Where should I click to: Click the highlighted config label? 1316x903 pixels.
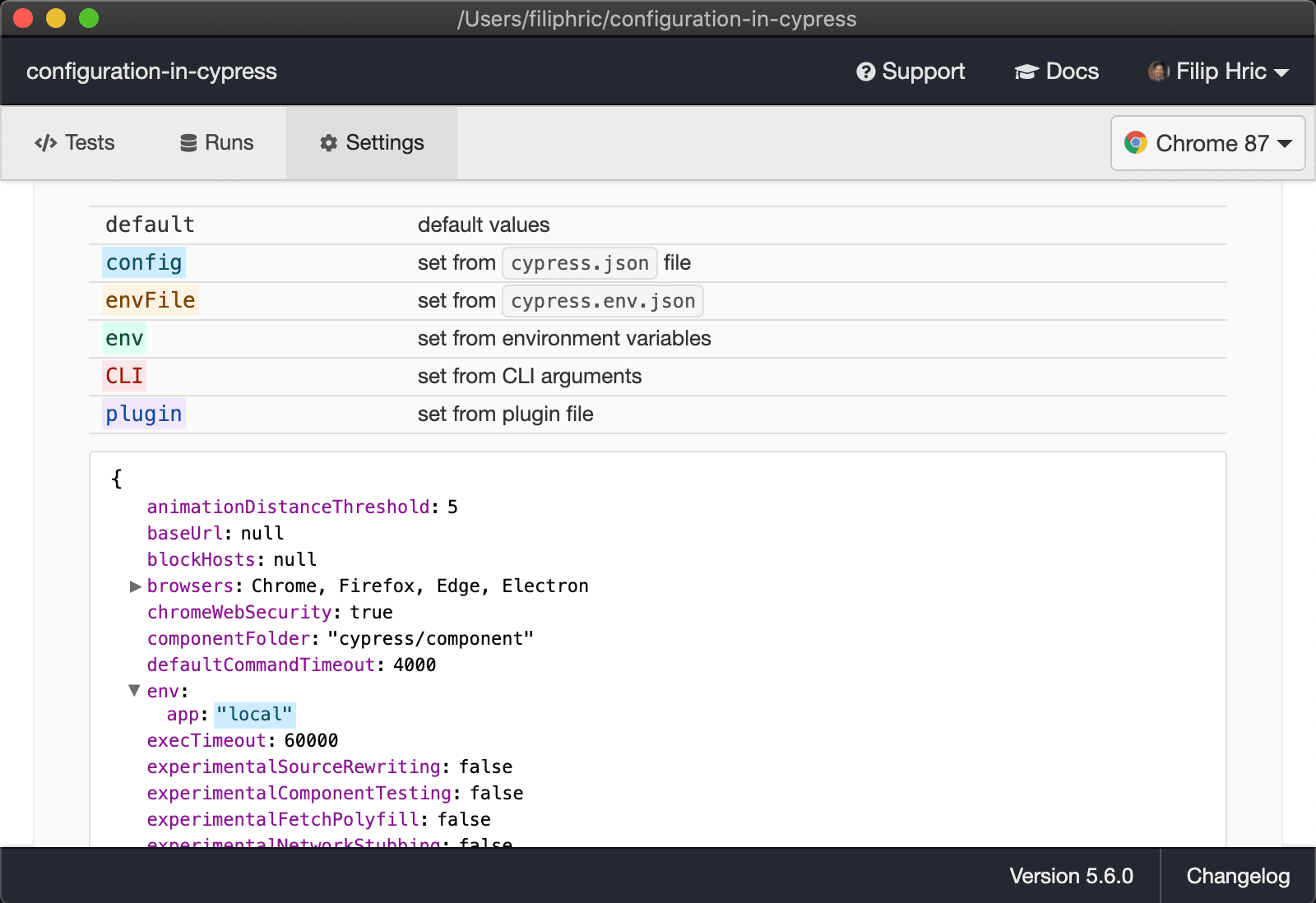click(144, 262)
